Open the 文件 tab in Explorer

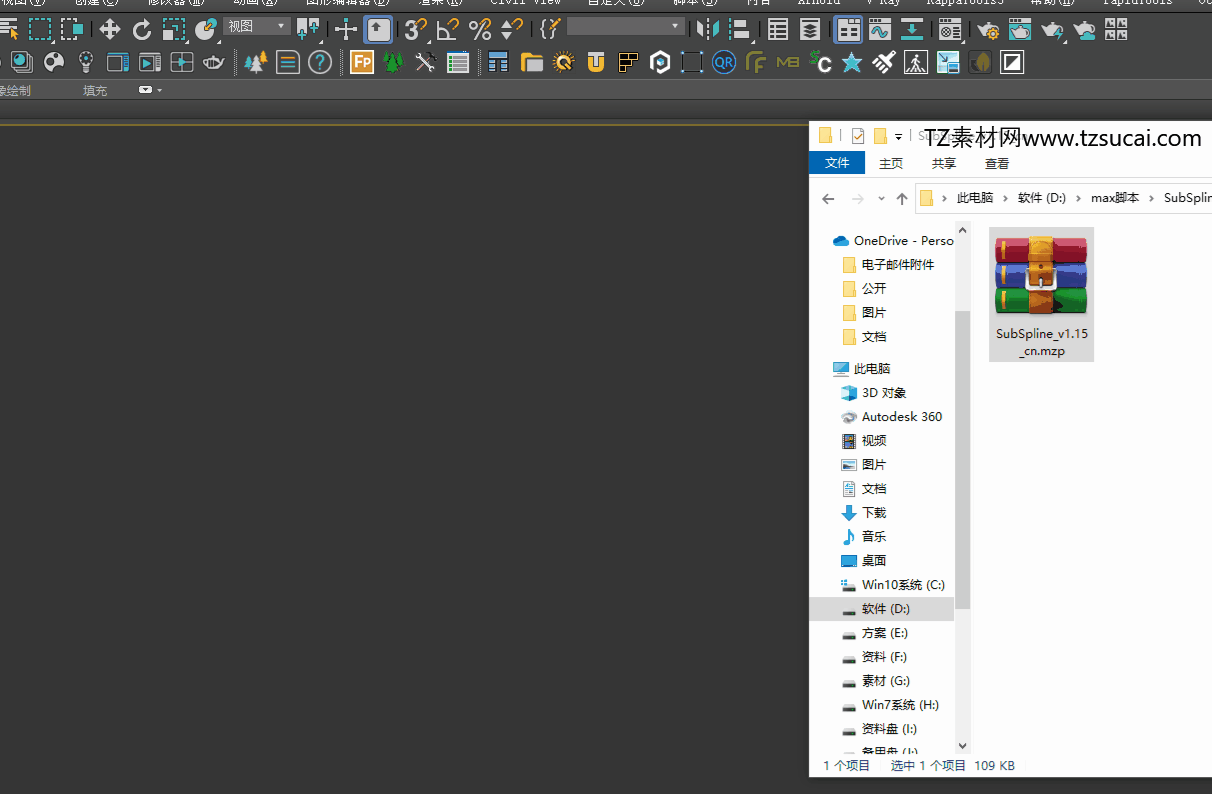(837, 163)
